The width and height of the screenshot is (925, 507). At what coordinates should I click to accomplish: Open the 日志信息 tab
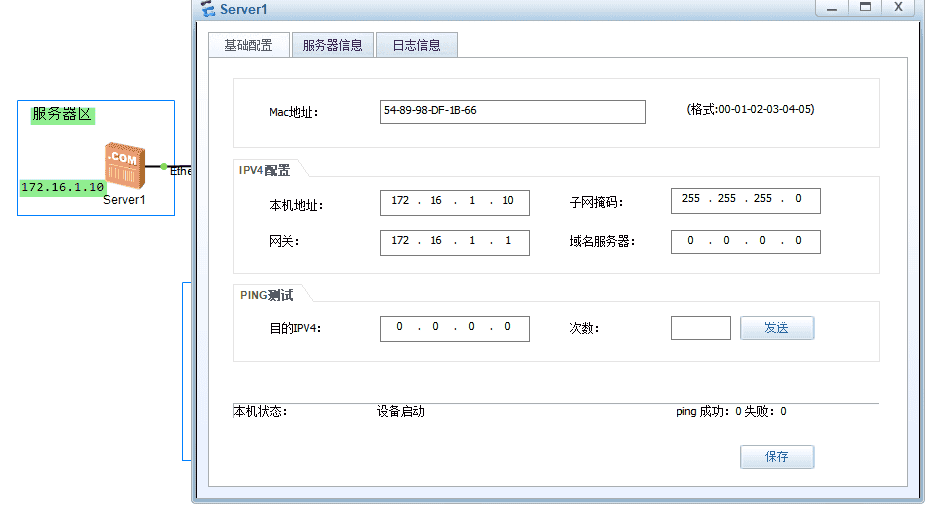(416, 45)
